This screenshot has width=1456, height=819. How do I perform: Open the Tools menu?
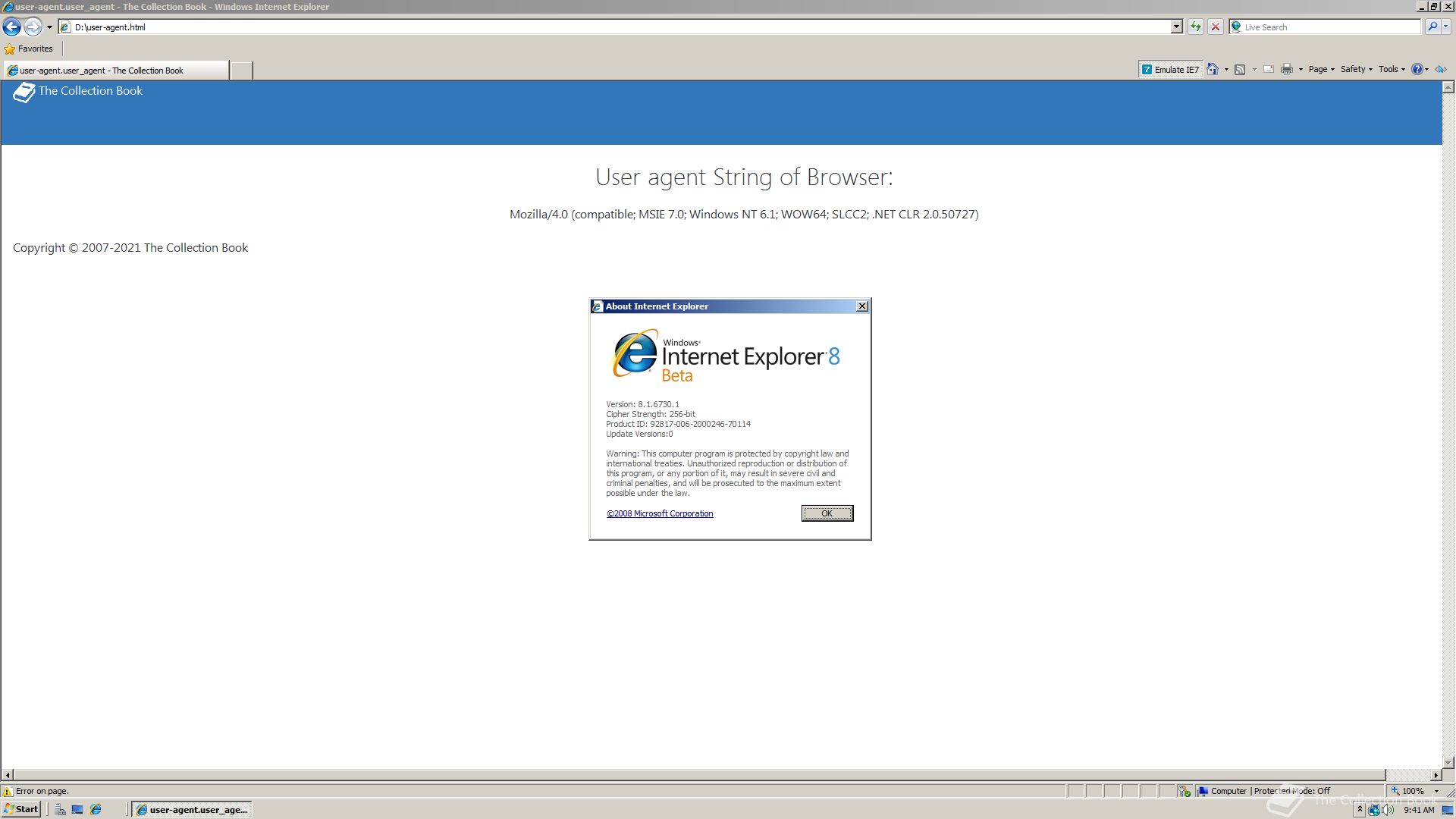click(1392, 69)
